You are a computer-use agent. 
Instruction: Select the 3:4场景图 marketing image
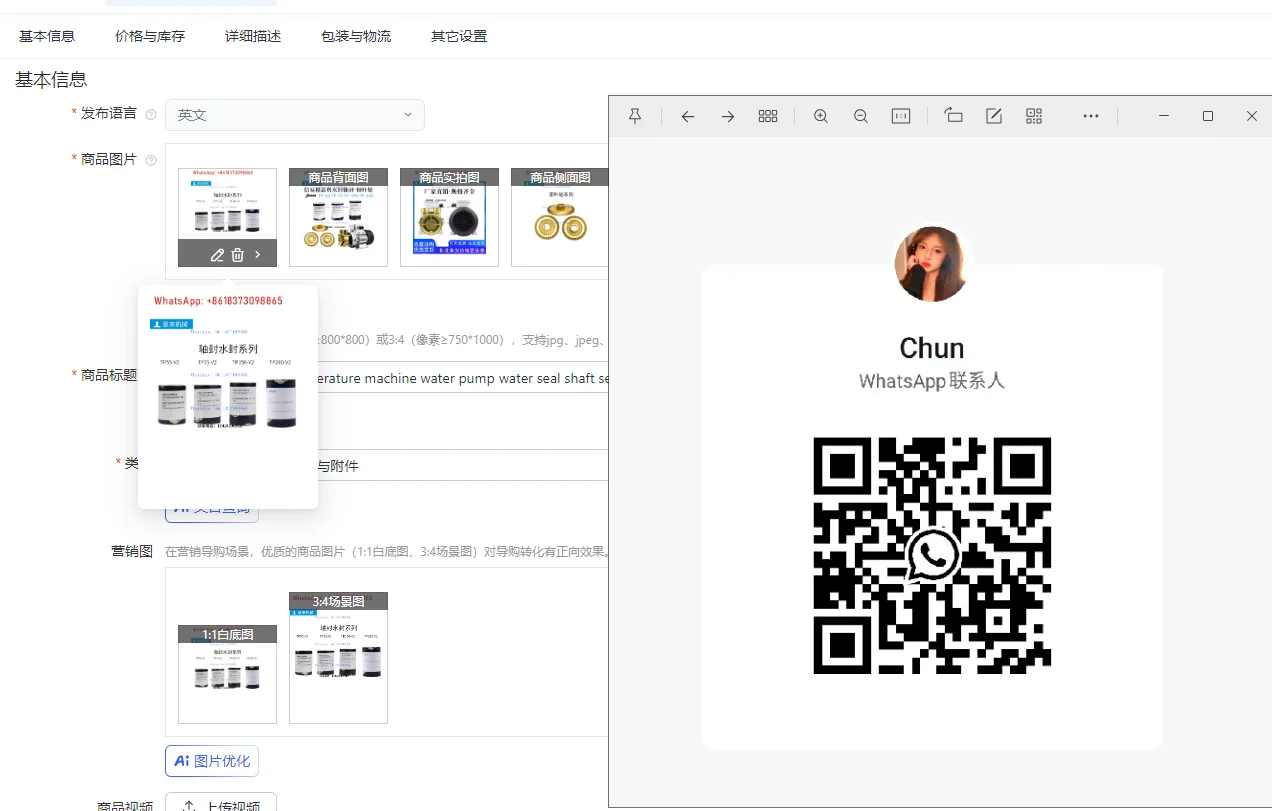pos(338,658)
